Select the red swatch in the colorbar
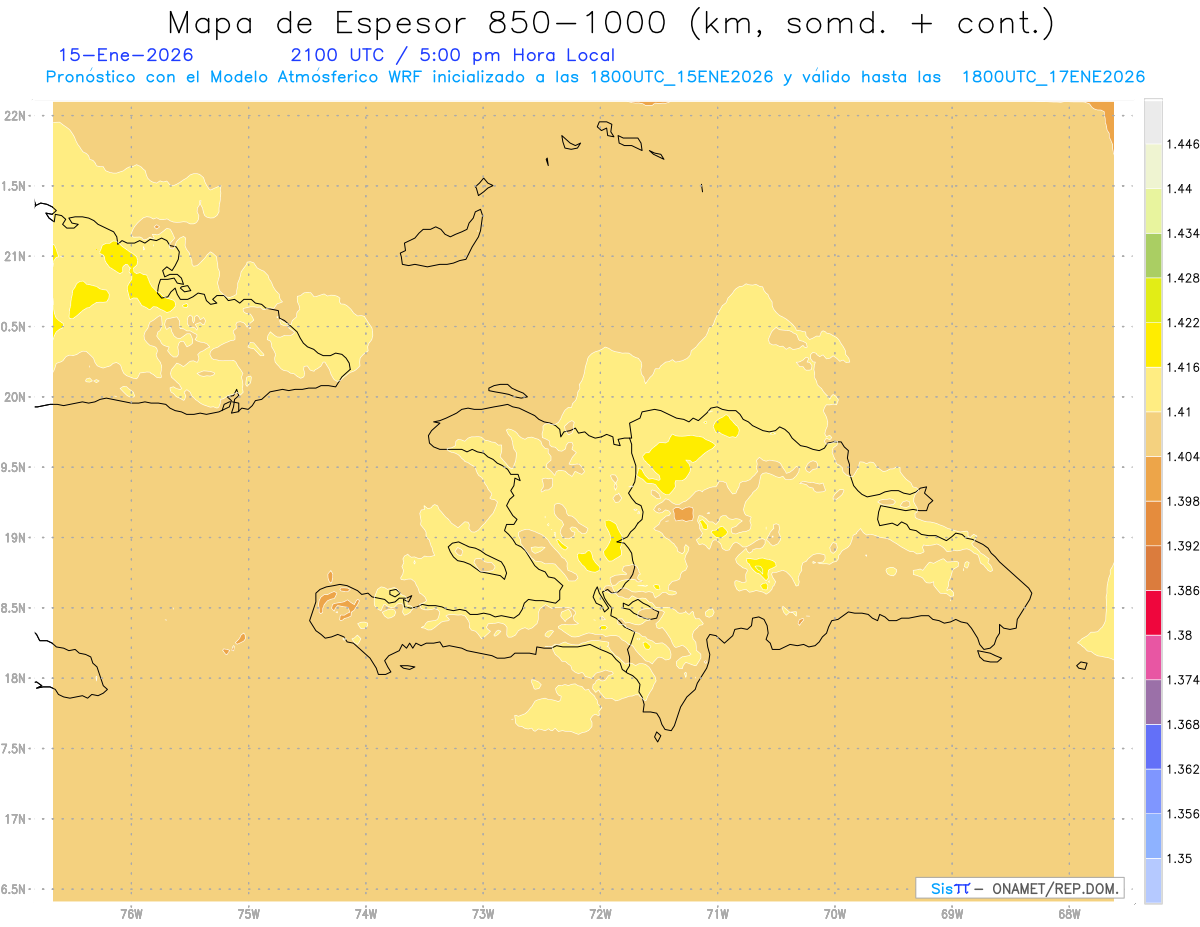The width and height of the screenshot is (1200, 927). click(1153, 613)
